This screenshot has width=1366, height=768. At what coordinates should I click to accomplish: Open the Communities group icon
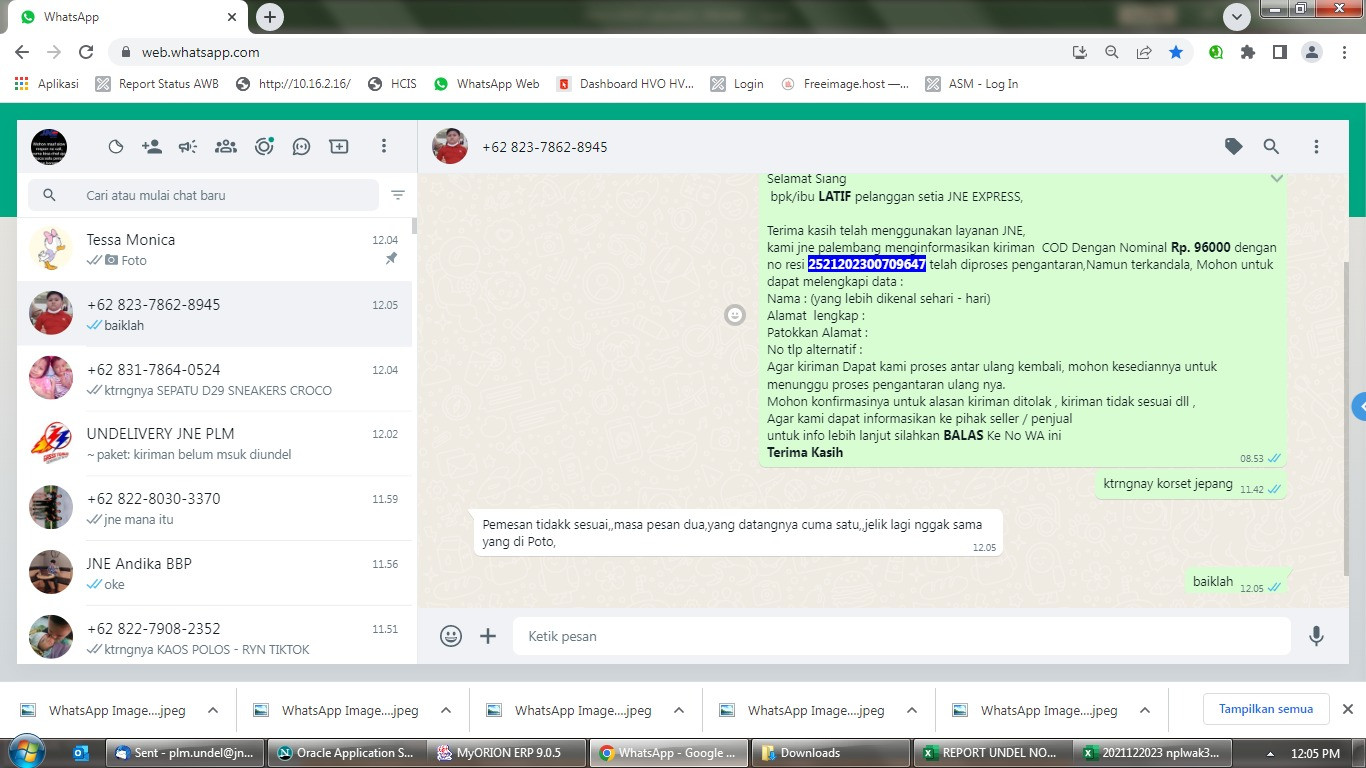pos(226,147)
